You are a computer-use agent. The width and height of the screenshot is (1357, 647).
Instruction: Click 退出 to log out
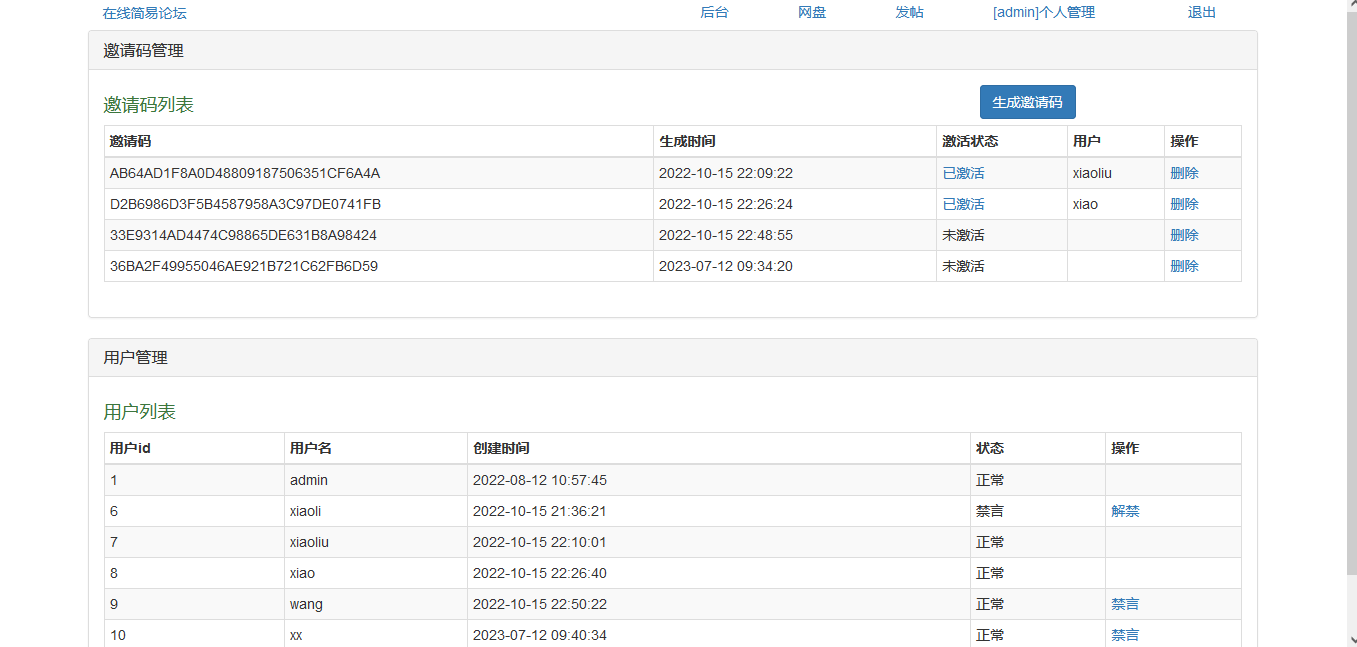tap(1201, 13)
